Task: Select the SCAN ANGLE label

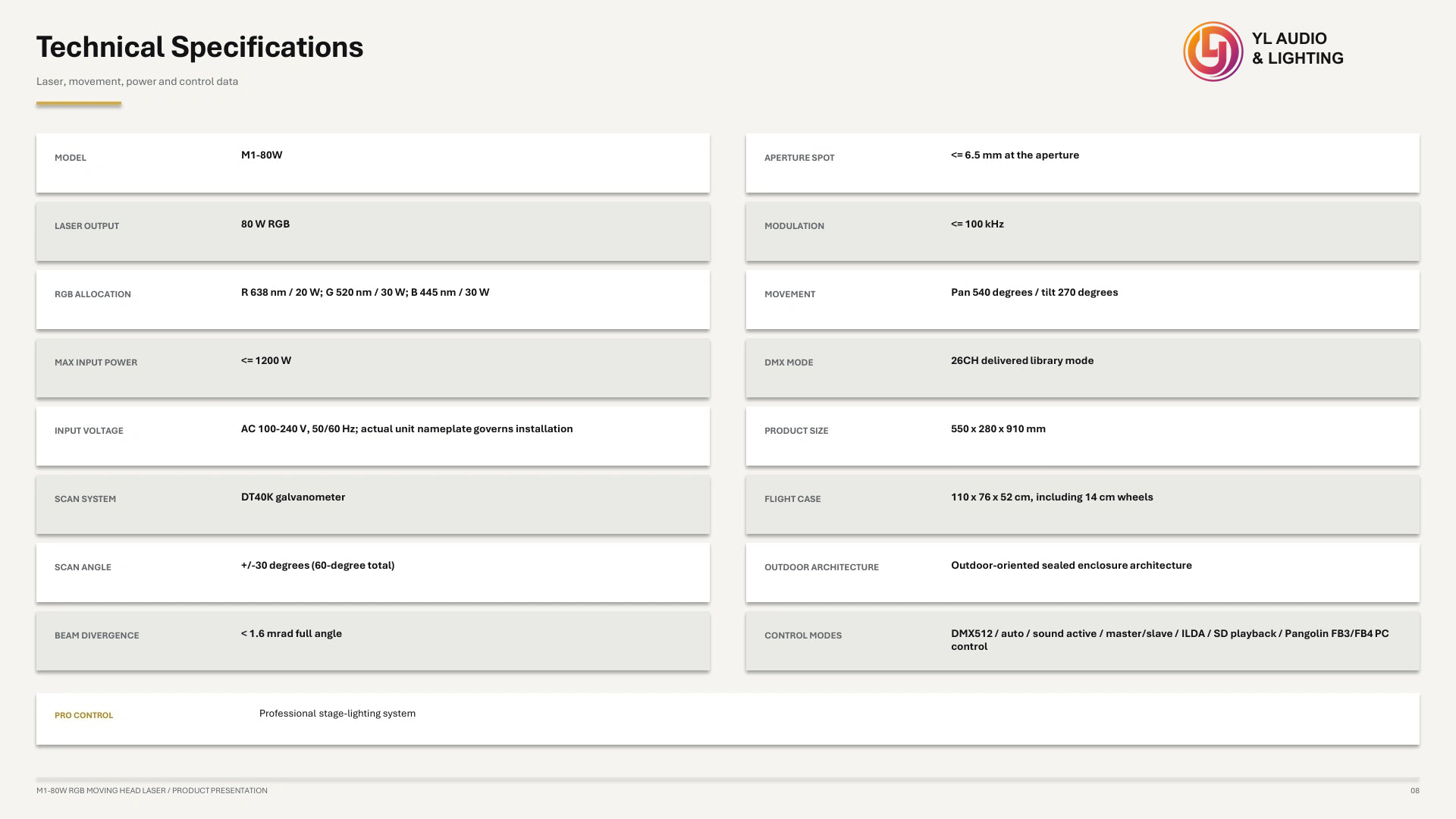Action: point(83,567)
